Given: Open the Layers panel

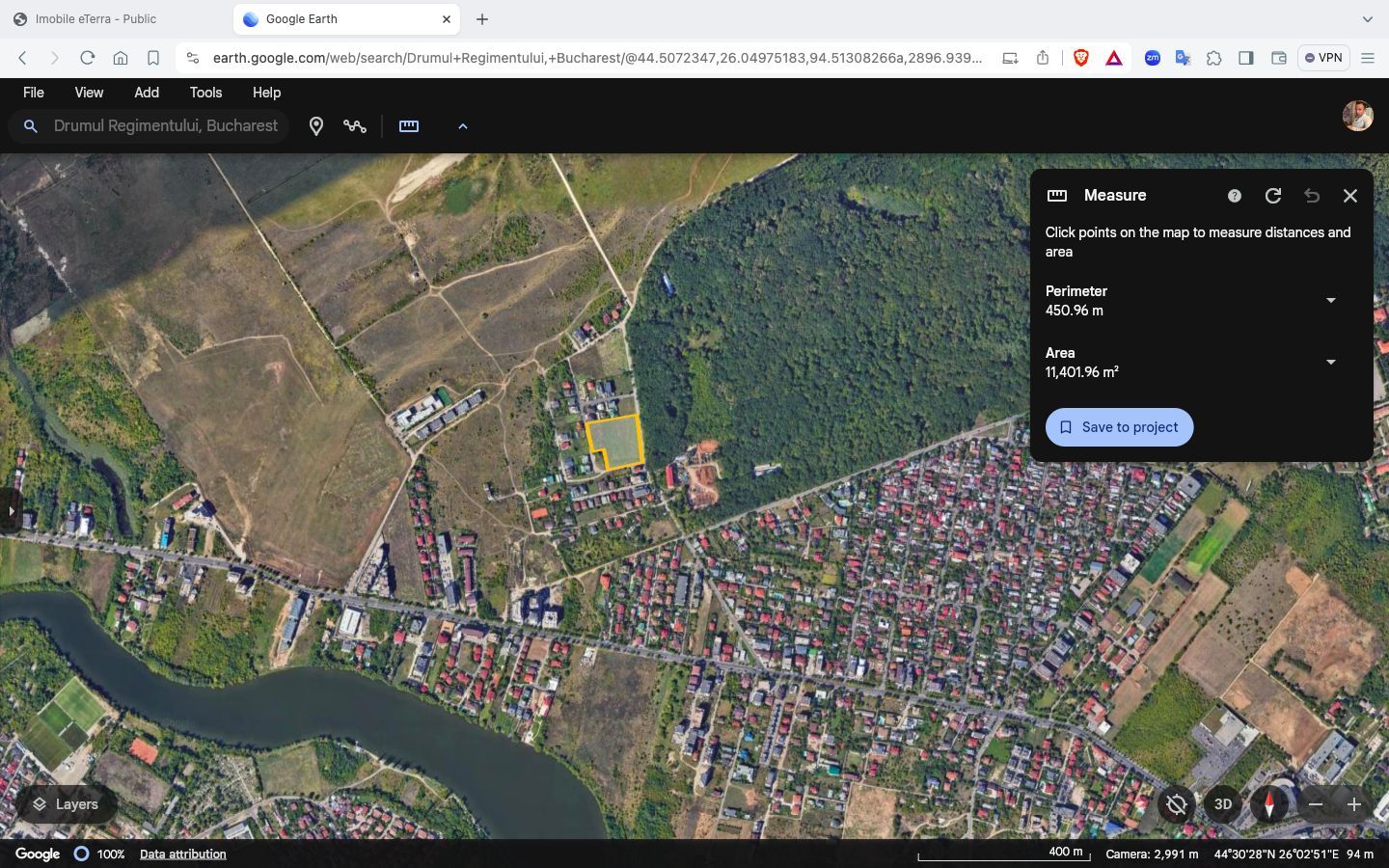Looking at the screenshot, I should 64,804.
